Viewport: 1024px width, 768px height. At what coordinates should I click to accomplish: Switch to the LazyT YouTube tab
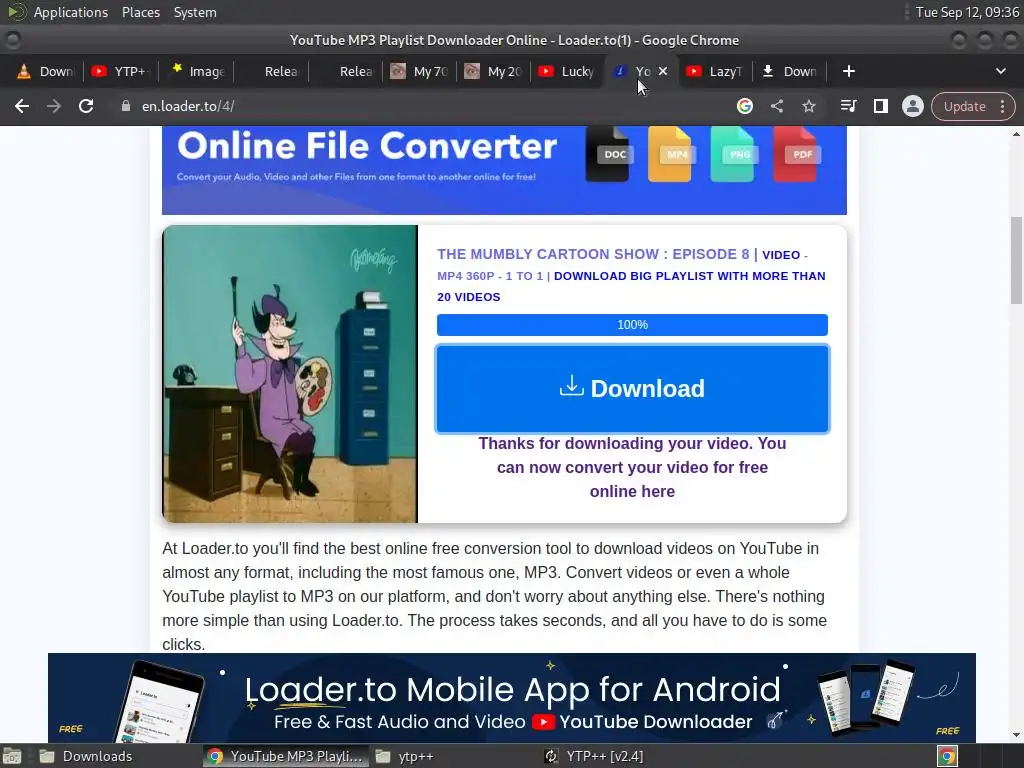click(716, 71)
